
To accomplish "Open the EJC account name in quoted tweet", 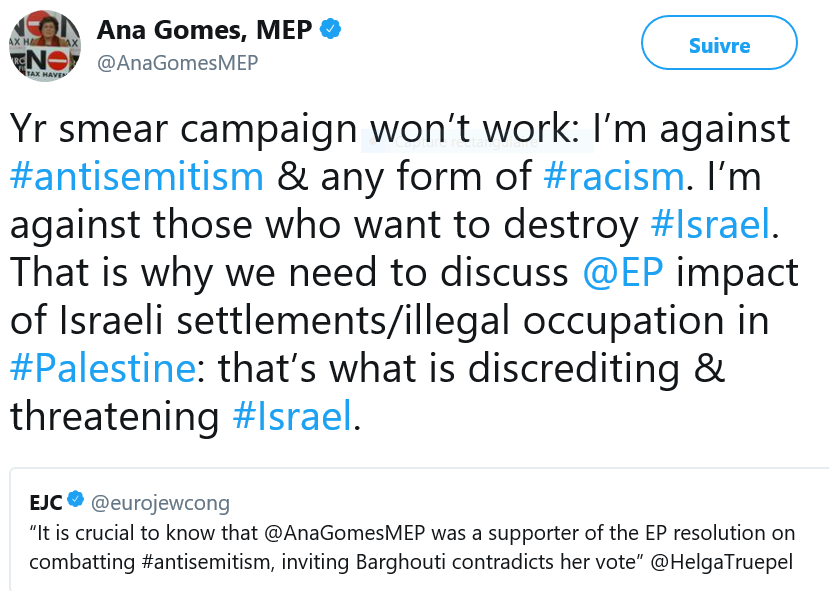I will click(x=44, y=501).
